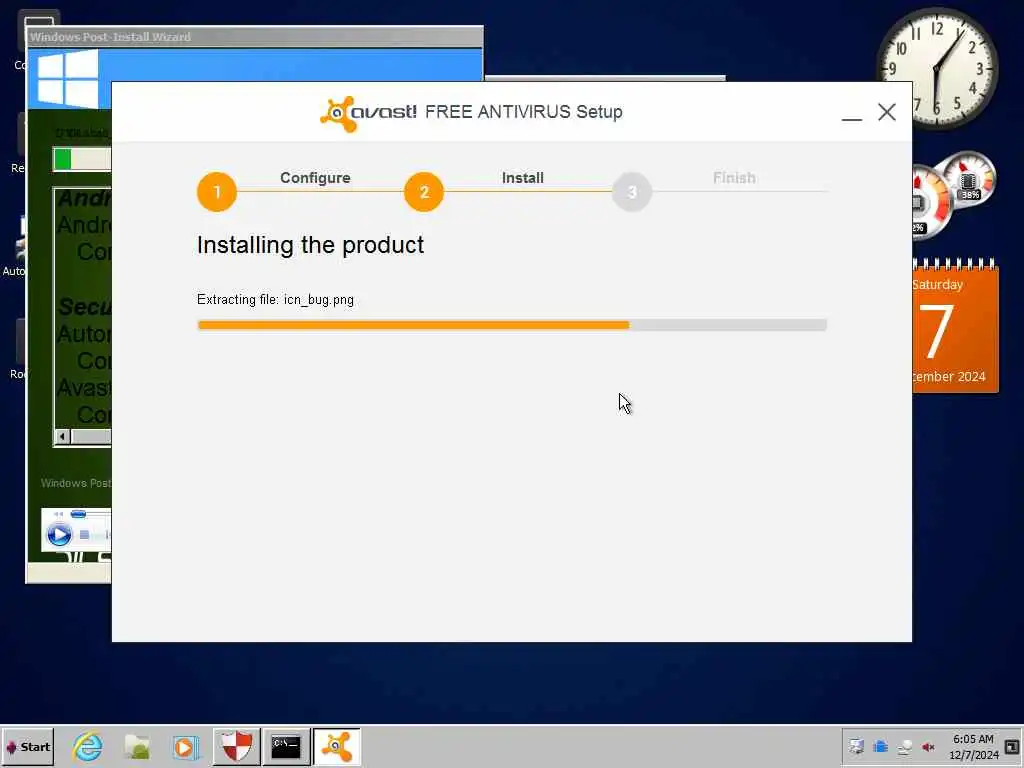The width and height of the screenshot is (1024, 768).
Task: Click the Configure step label
Action: click(x=315, y=178)
